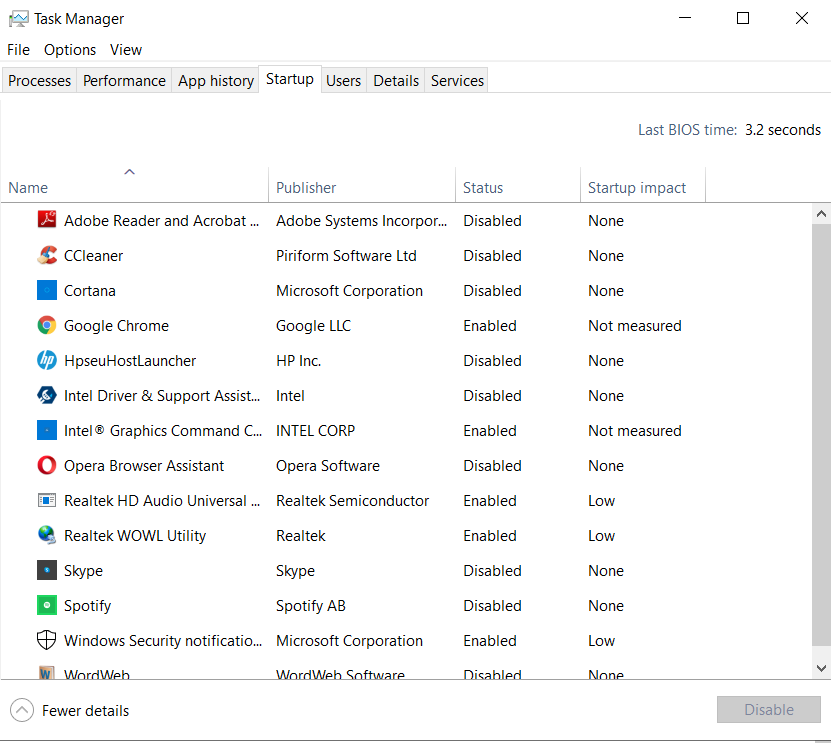Switch to the Processes tab
The image size is (831, 743).
39,81
